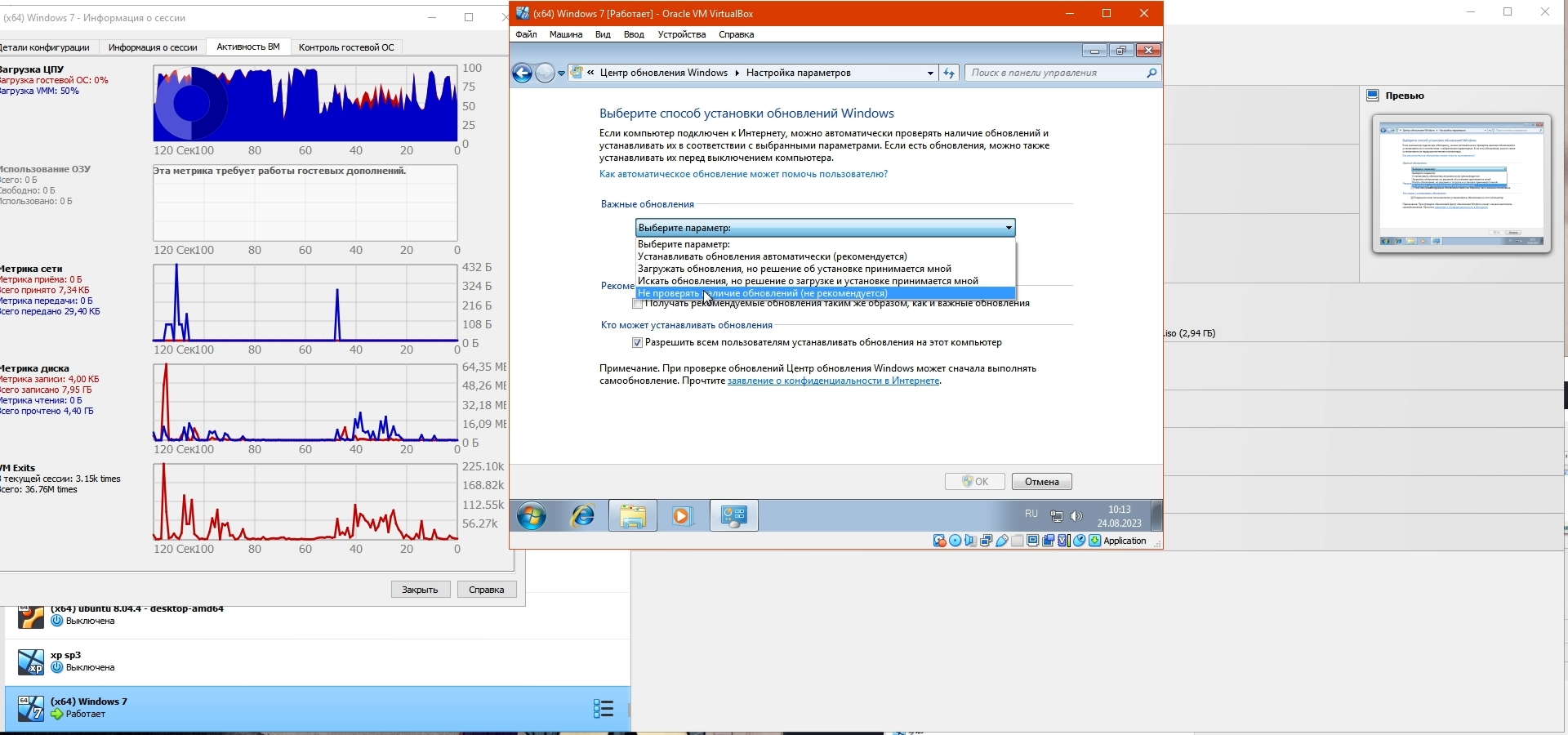Switch to Информация о сессии tab
The height and width of the screenshot is (735, 1568).
tap(153, 47)
